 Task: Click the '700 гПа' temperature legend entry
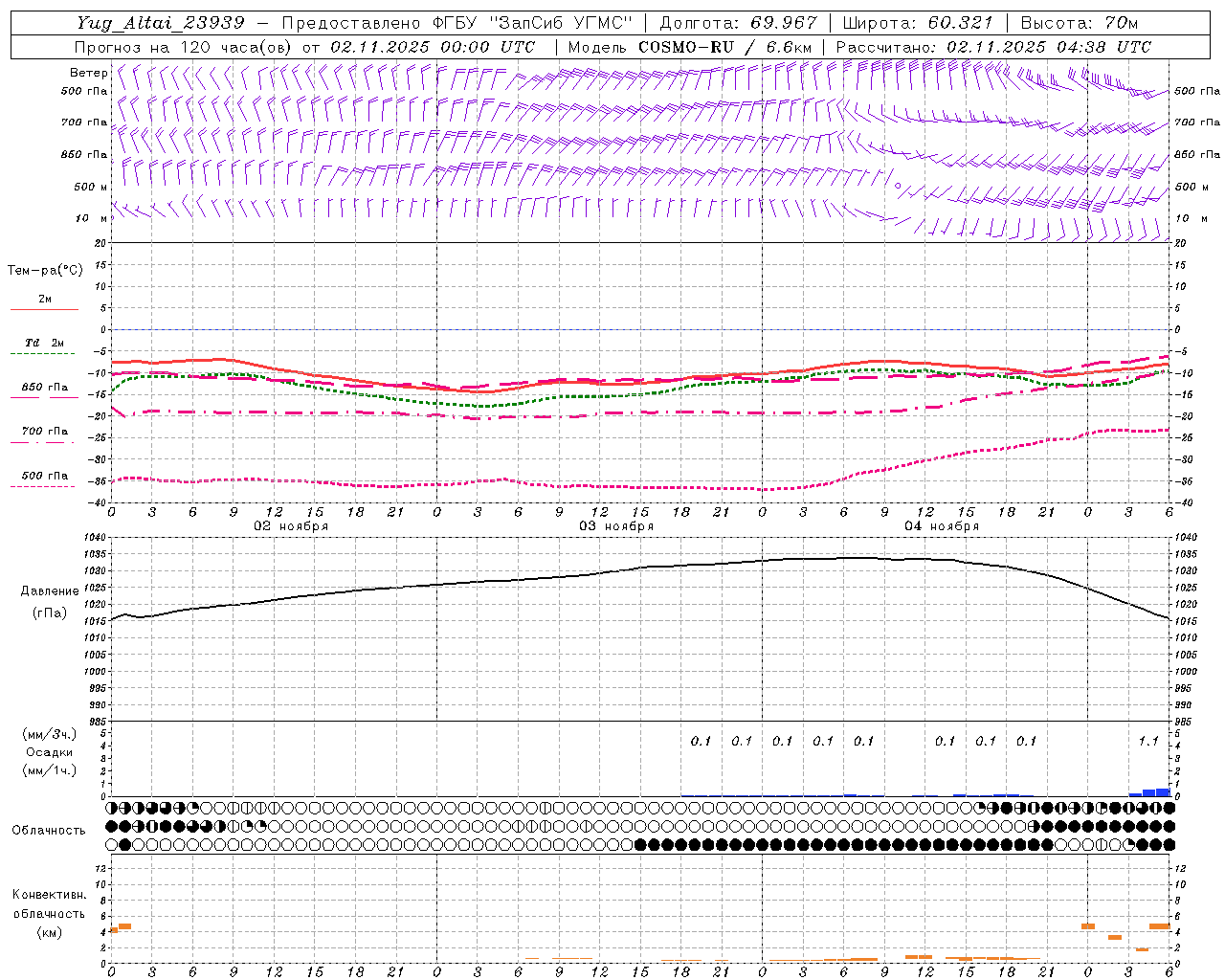(45, 432)
